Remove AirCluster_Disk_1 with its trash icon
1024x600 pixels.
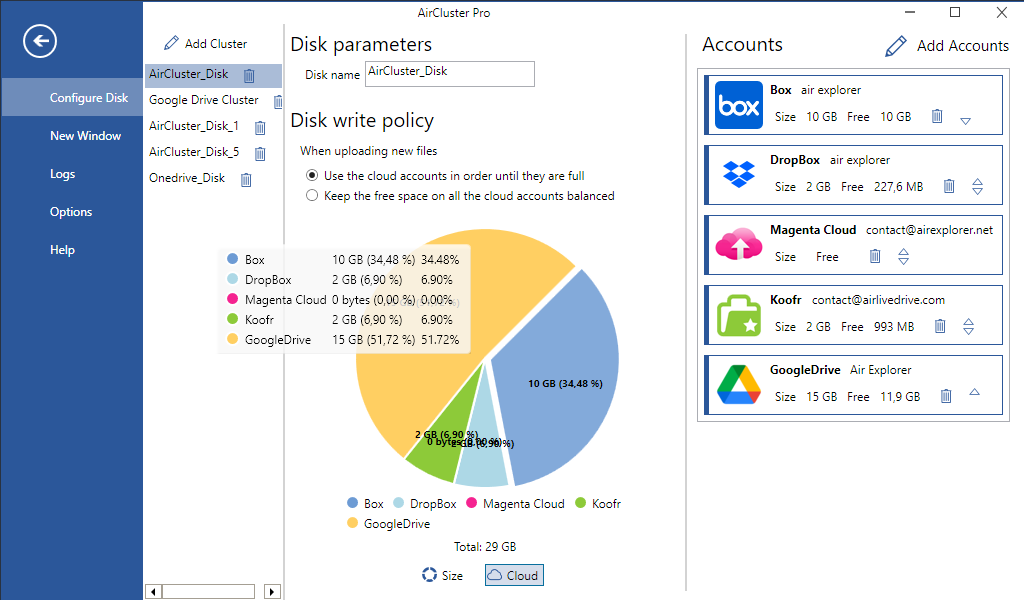coord(260,127)
